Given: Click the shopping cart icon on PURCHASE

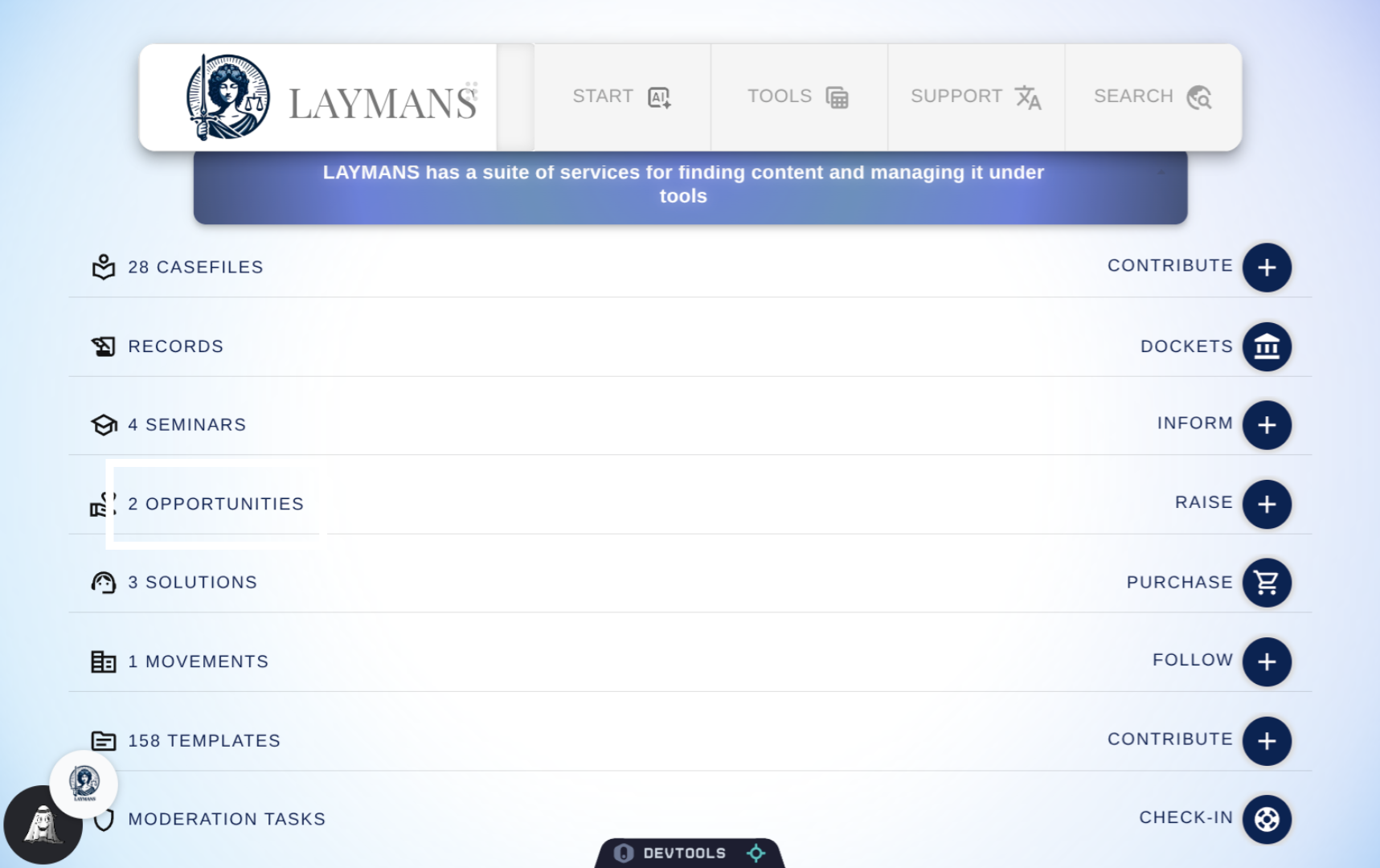Looking at the screenshot, I should pos(1267,583).
